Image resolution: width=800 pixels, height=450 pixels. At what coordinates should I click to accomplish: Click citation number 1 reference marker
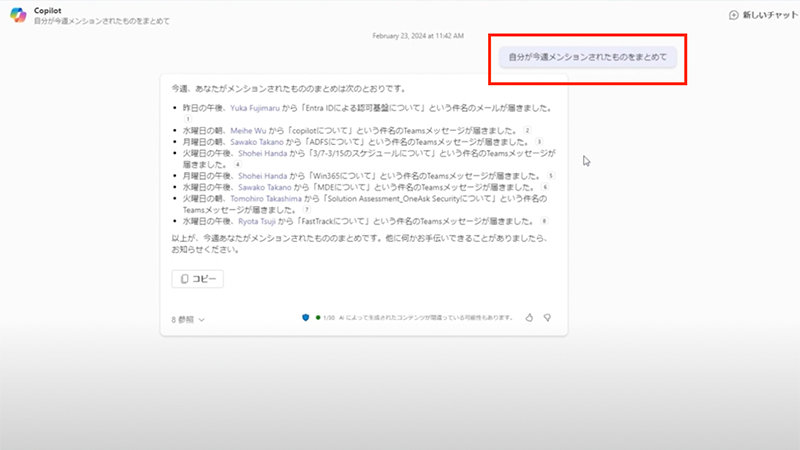pyautogui.click(x=187, y=119)
